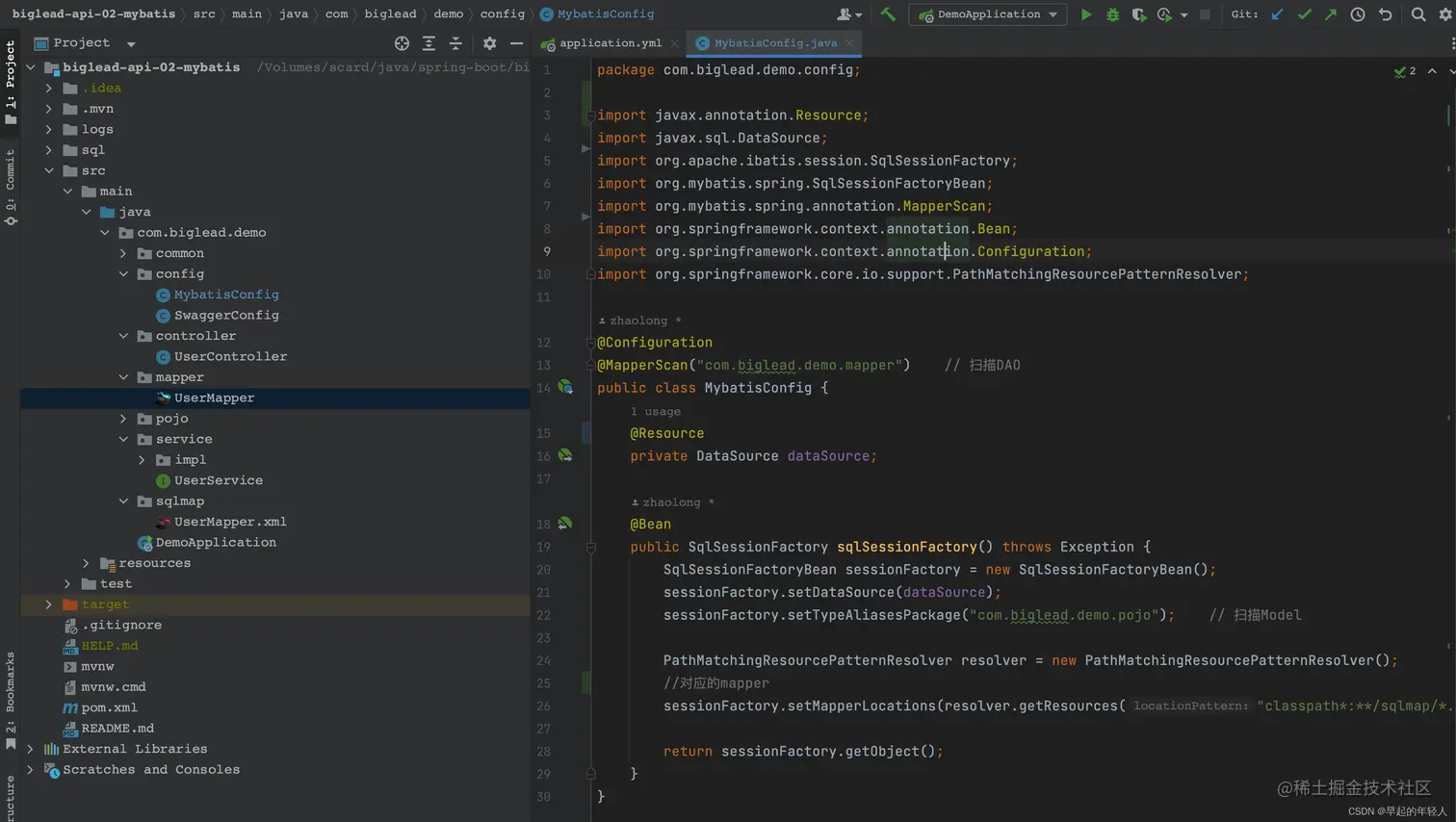Screen dimensions: 1456x822
Task: Collapse the sqlmap folder
Action: coord(123,501)
